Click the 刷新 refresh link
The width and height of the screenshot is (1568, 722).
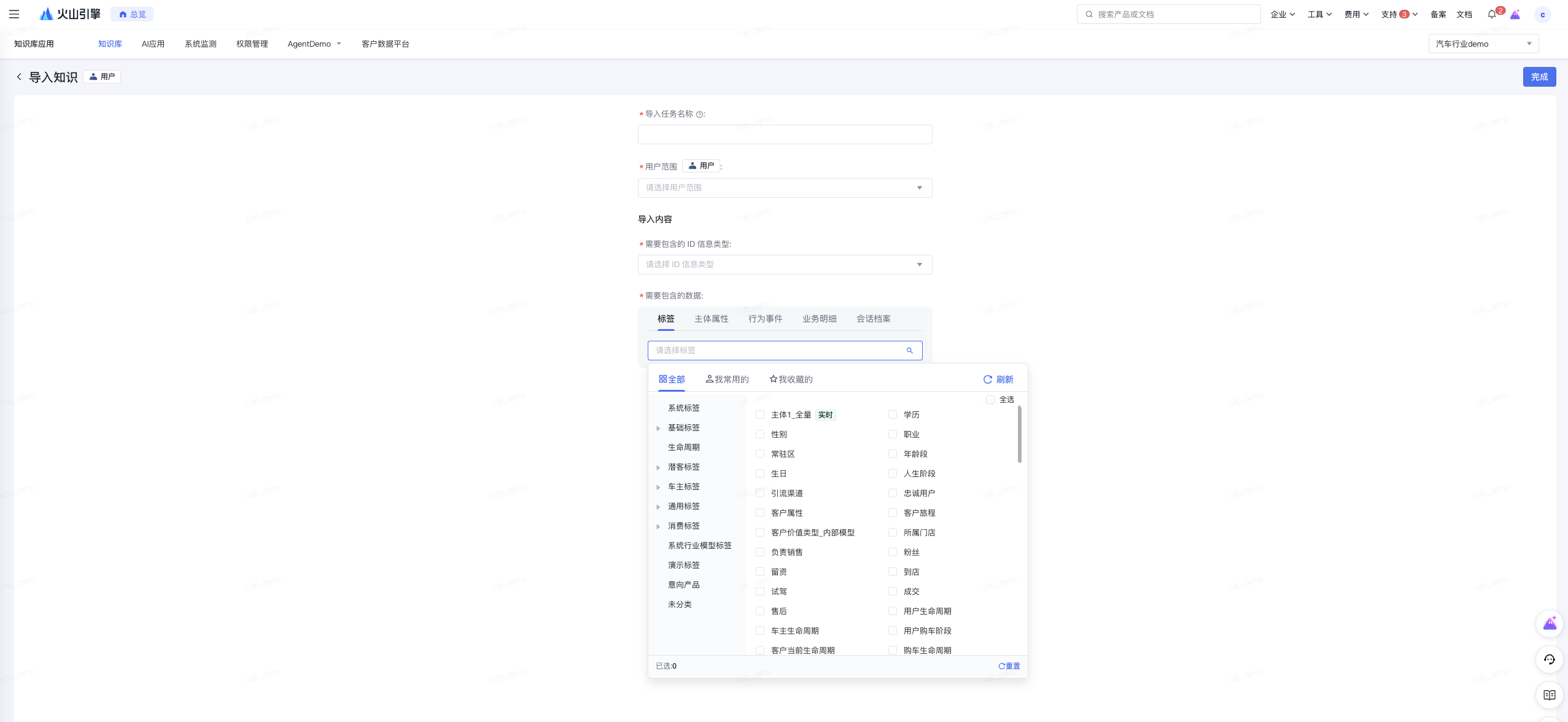(x=998, y=379)
